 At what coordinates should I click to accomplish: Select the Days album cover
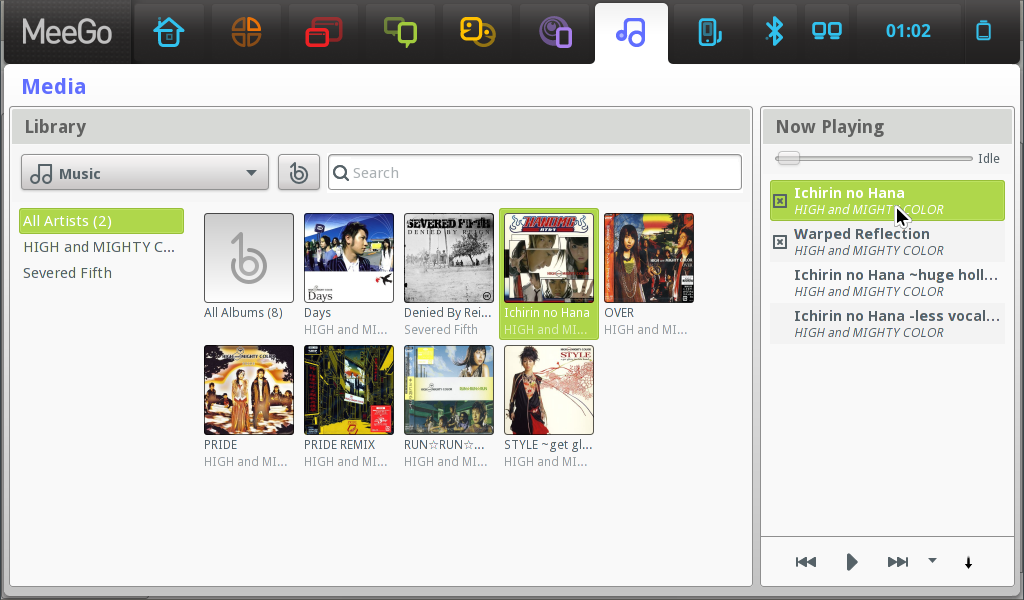point(349,258)
